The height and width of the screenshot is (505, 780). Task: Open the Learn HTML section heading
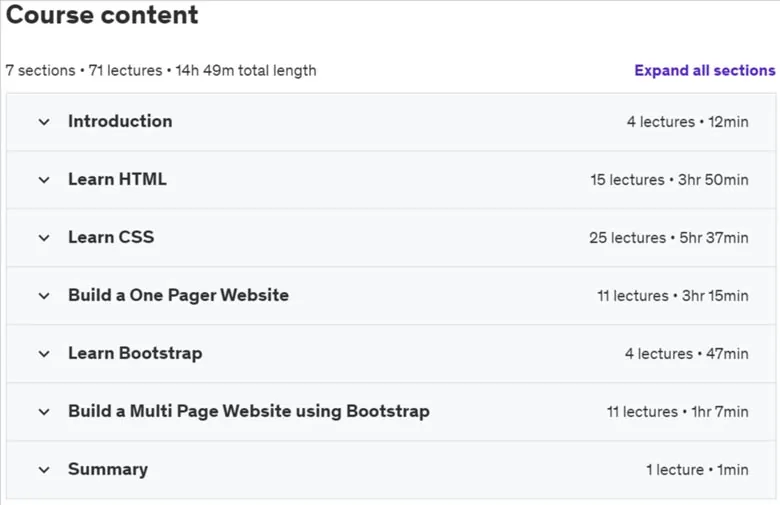tap(117, 179)
